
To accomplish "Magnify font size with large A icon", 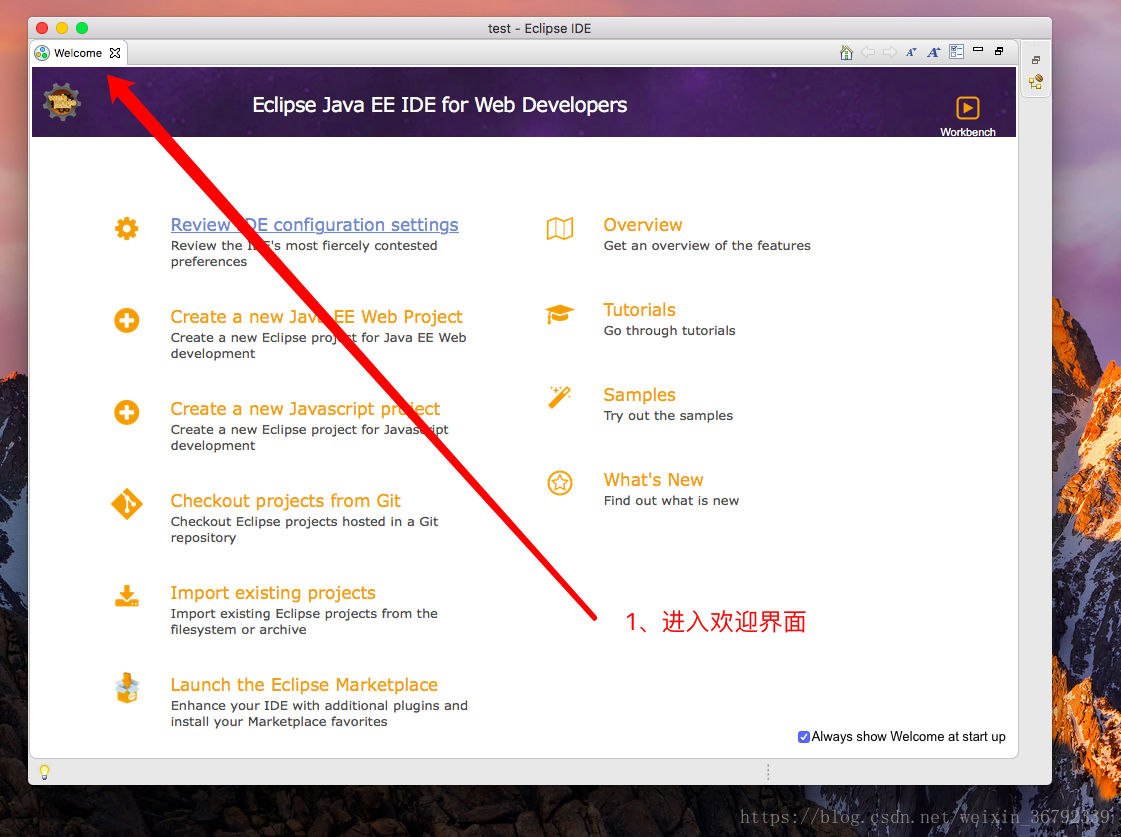I will [x=934, y=52].
